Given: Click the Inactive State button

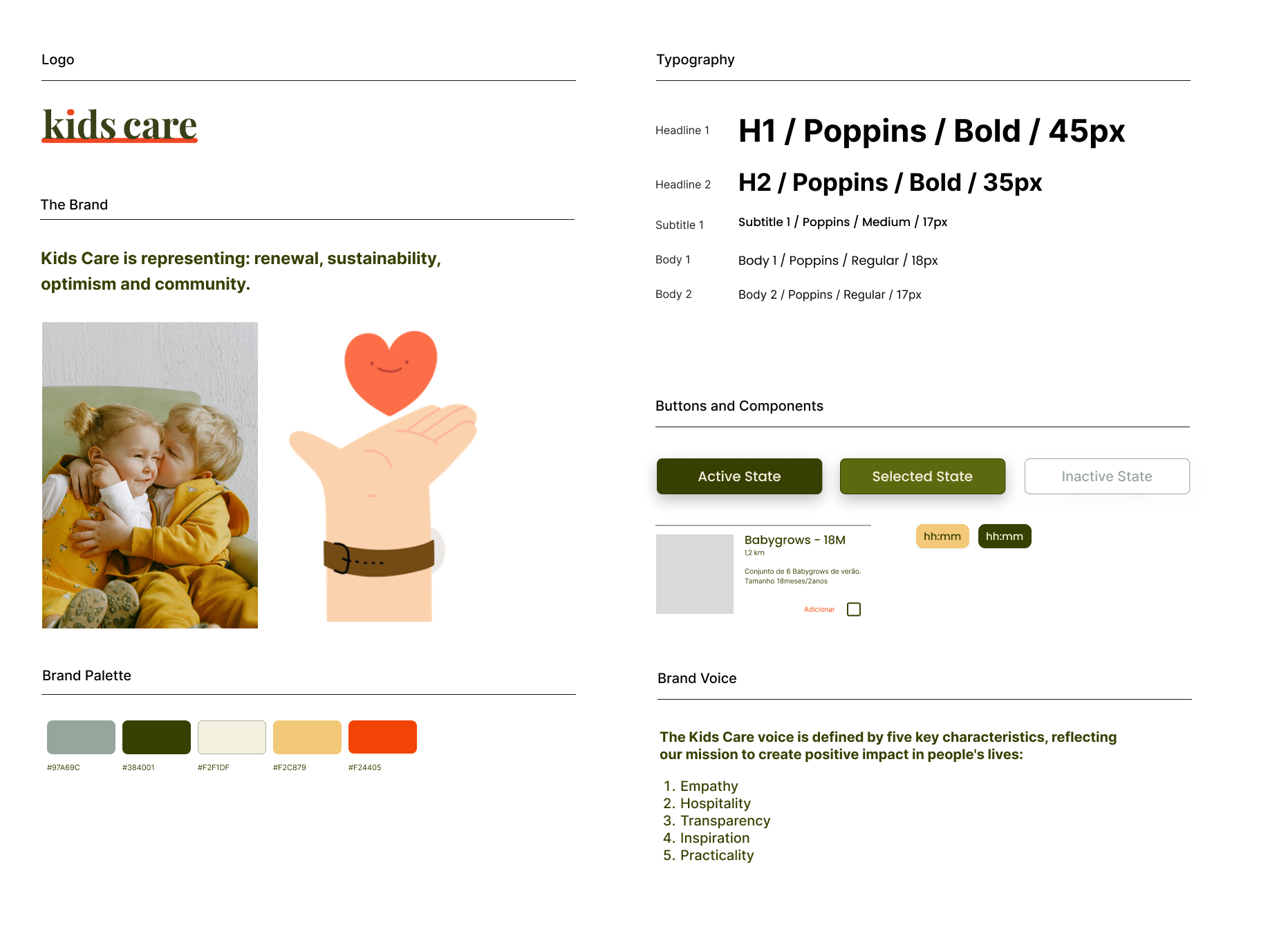Looking at the screenshot, I should [x=1107, y=476].
